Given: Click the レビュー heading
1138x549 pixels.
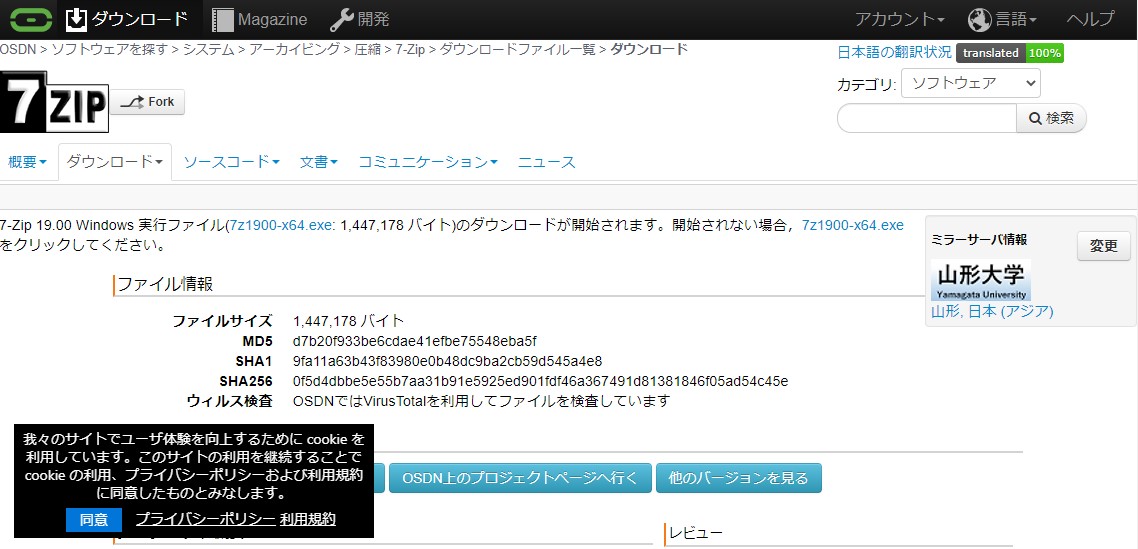Looking at the screenshot, I should (695, 534).
